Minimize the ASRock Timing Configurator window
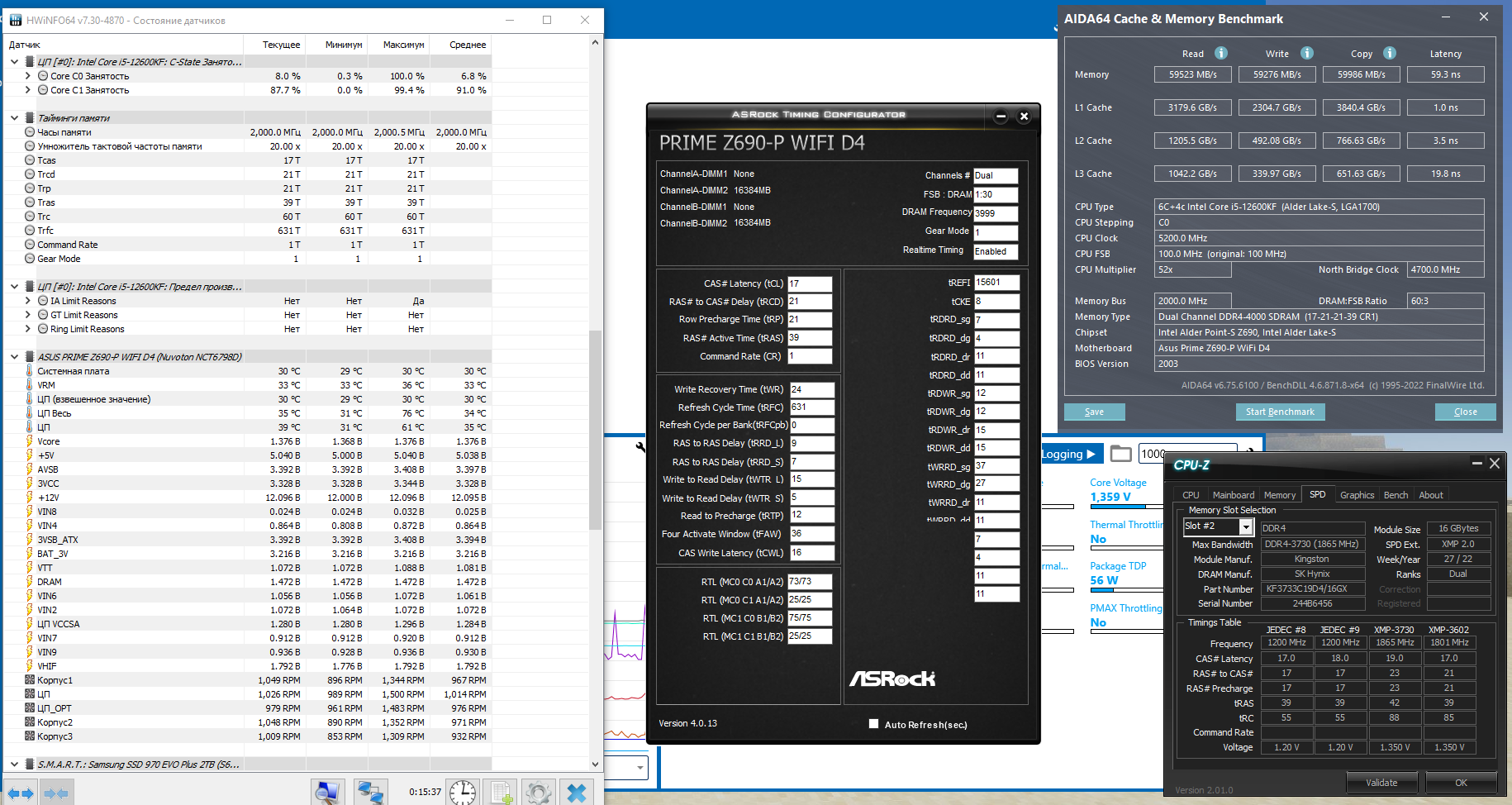The width and height of the screenshot is (1512, 805). 1001,116
